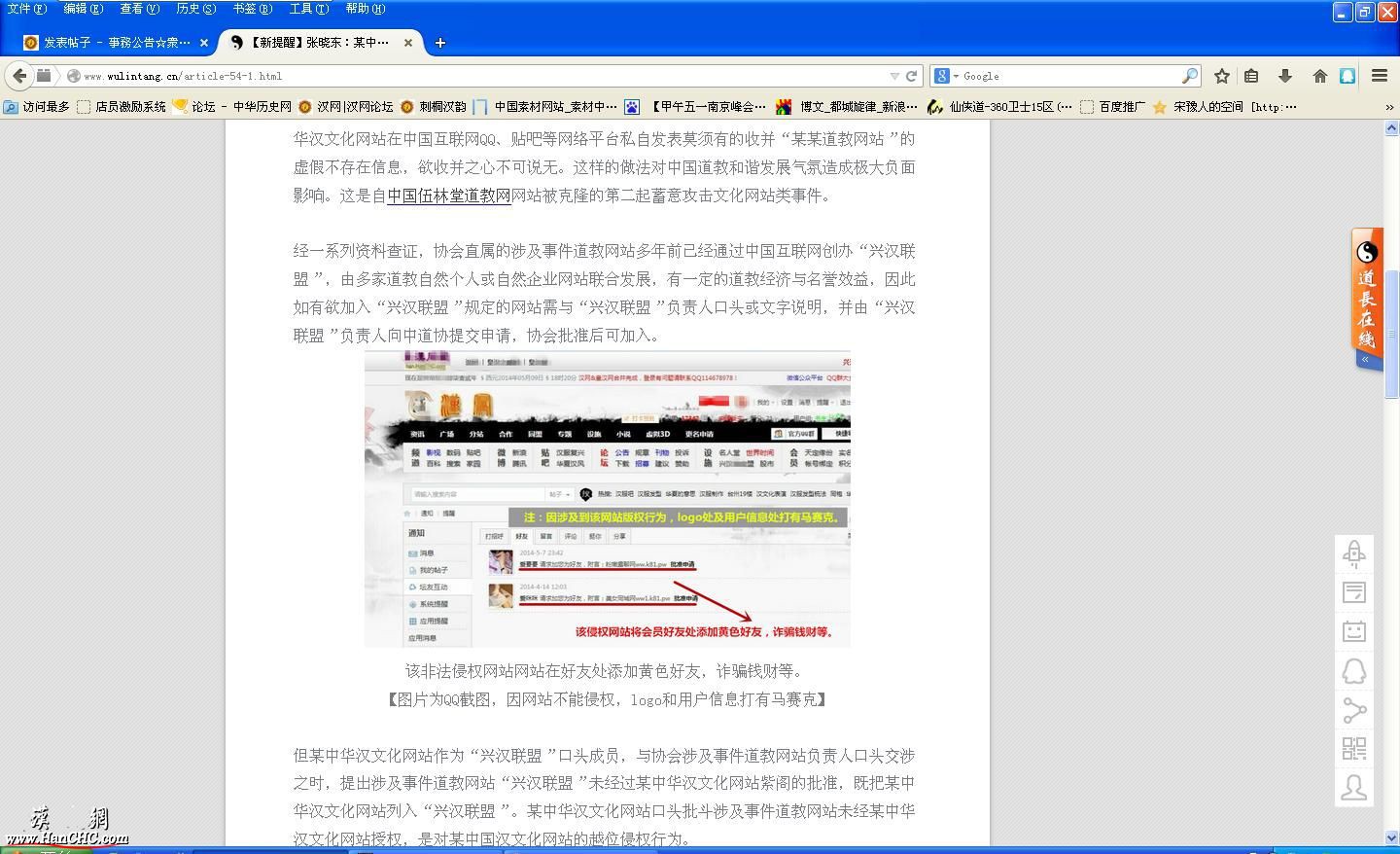Screen dimensions: 1400x854
Task: Open a new tab with the plus button
Action: (x=439, y=42)
